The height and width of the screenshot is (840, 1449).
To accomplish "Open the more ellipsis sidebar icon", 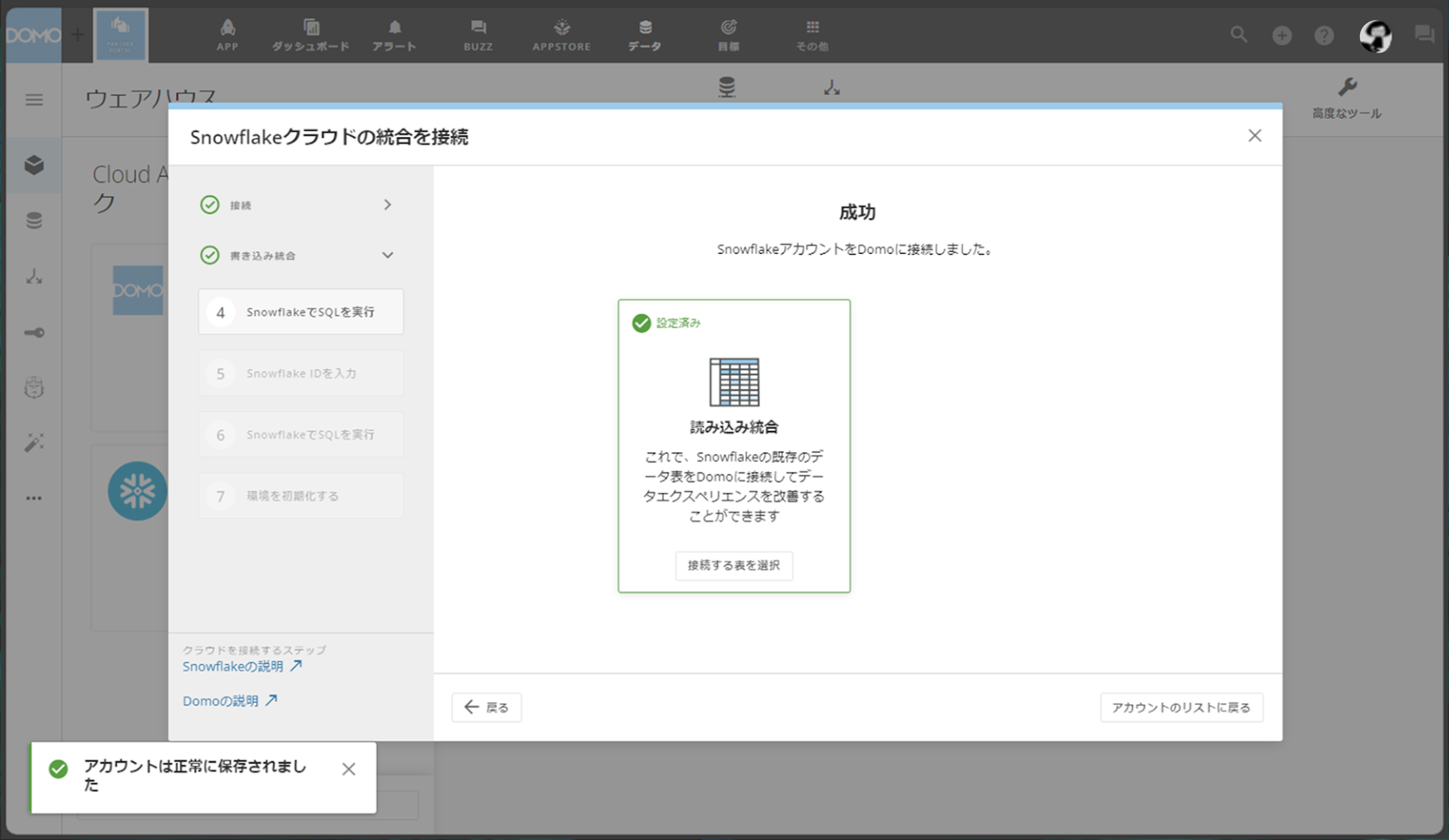I will pyautogui.click(x=34, y=498).
